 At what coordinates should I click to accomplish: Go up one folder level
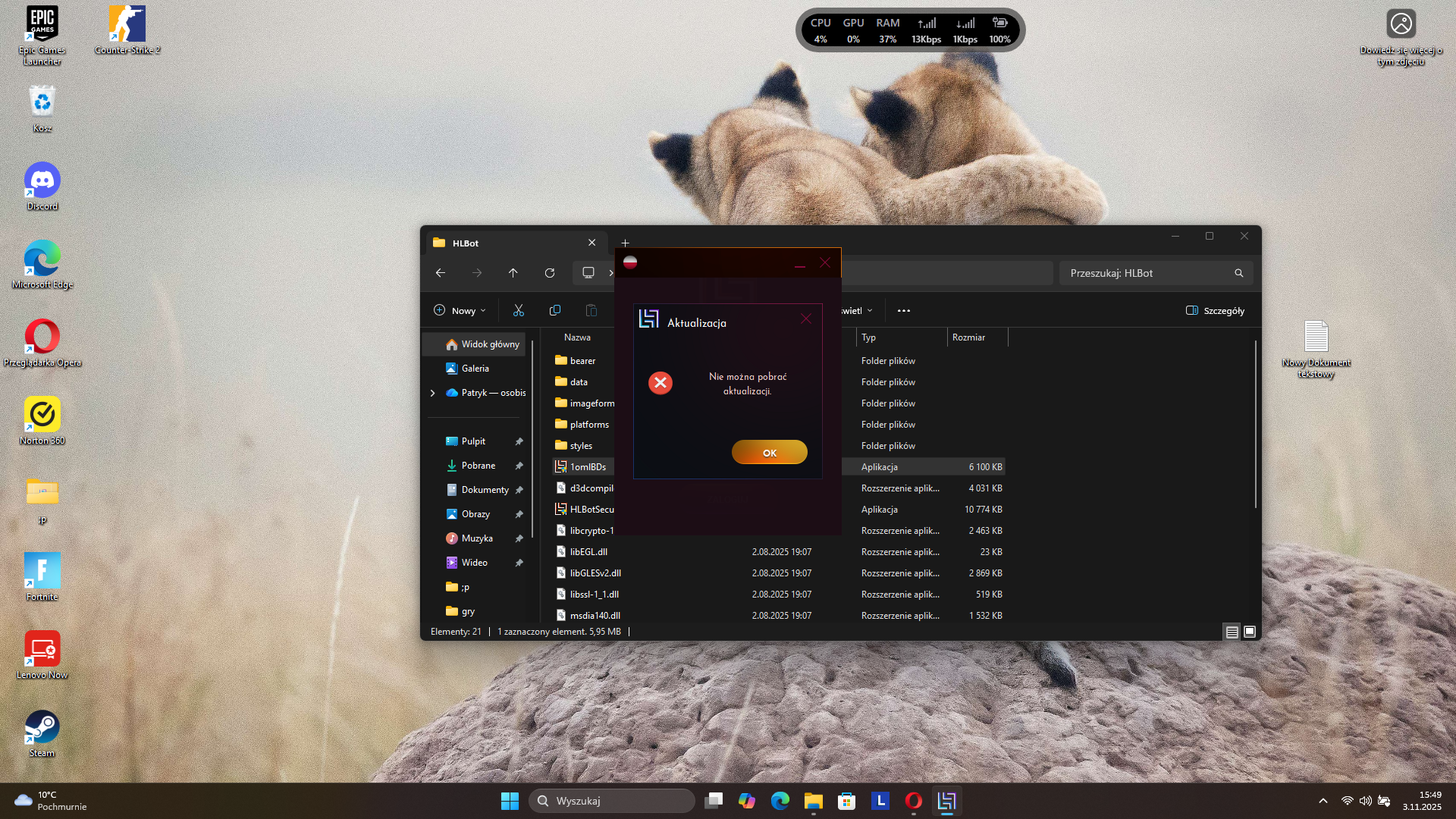click(x=513, y=273)
